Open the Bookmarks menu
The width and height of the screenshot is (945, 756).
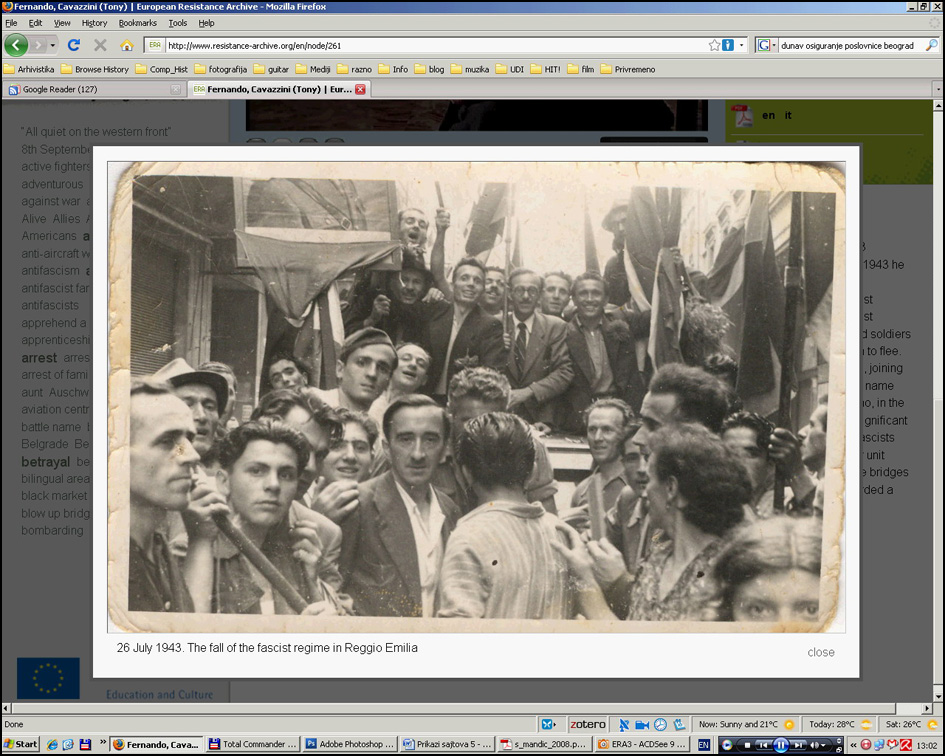[137, 23]
